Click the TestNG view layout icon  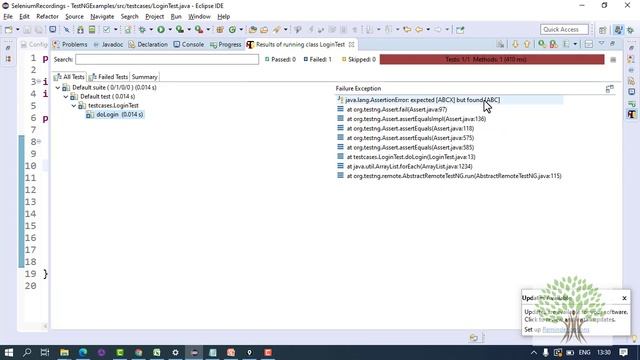pos(589,44)
